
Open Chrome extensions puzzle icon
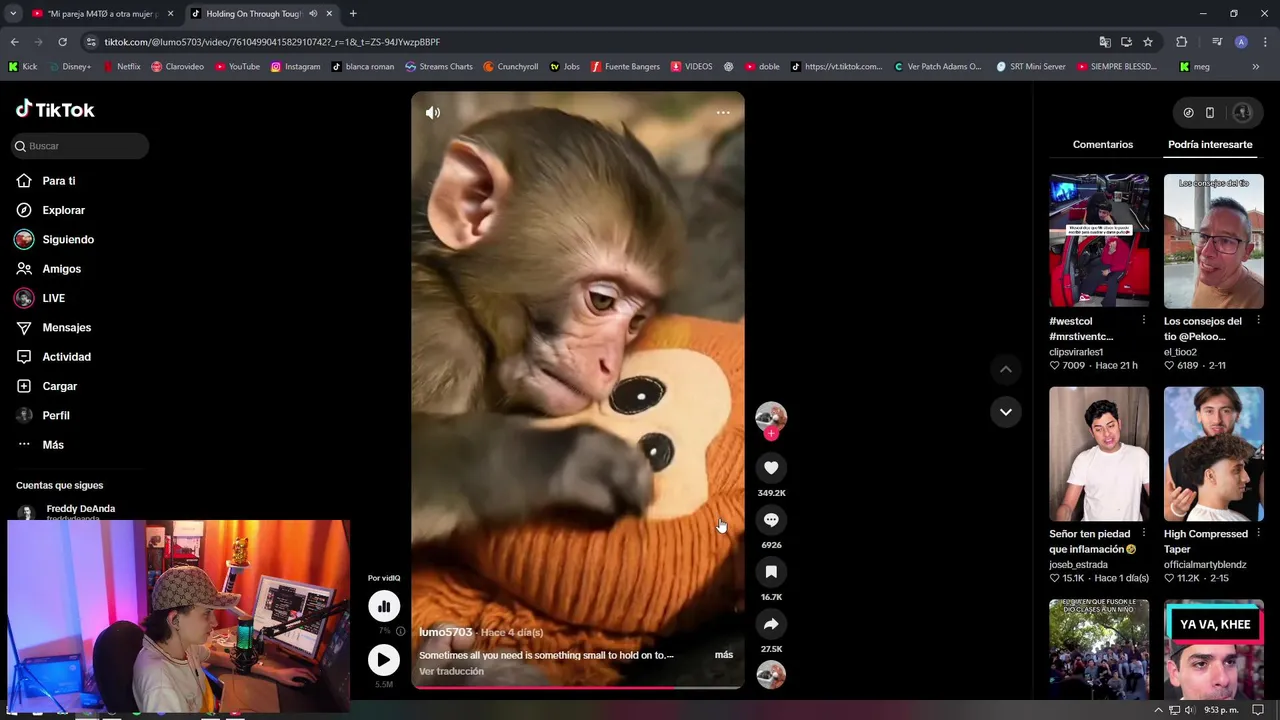coord(1181,42)
